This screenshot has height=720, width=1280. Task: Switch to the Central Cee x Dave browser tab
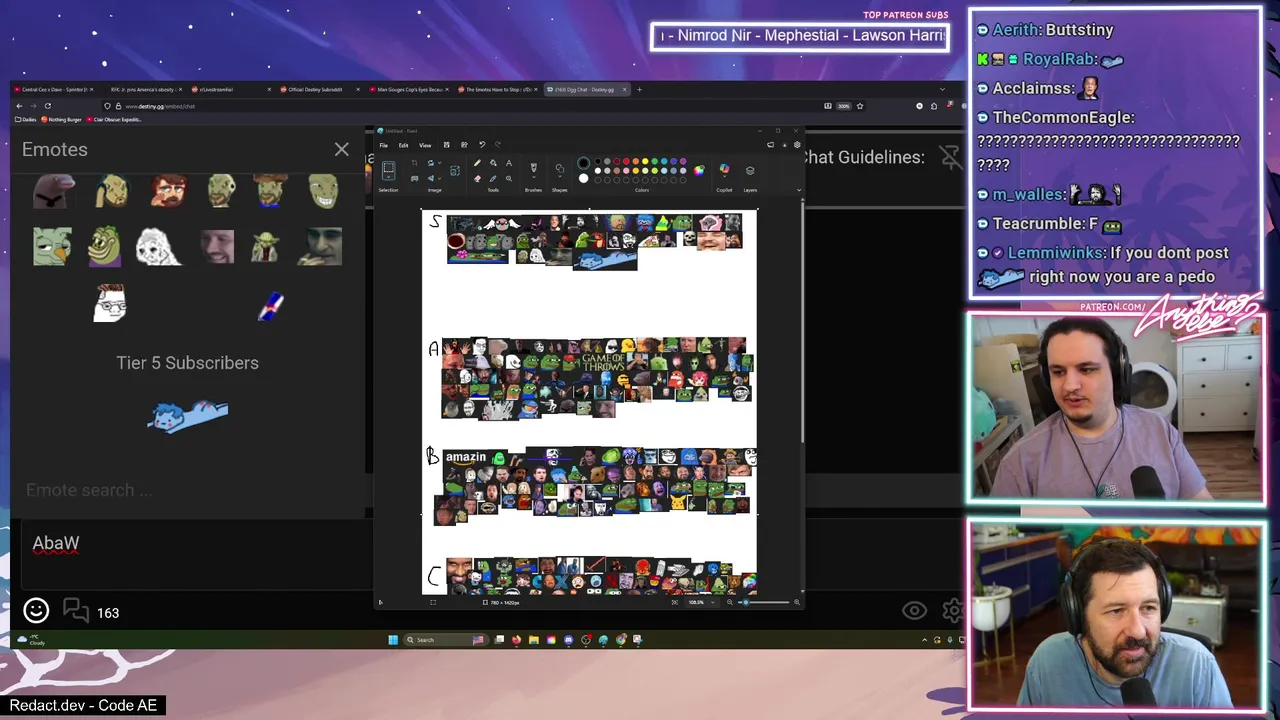pyautogui.click(x=51, y=89)
